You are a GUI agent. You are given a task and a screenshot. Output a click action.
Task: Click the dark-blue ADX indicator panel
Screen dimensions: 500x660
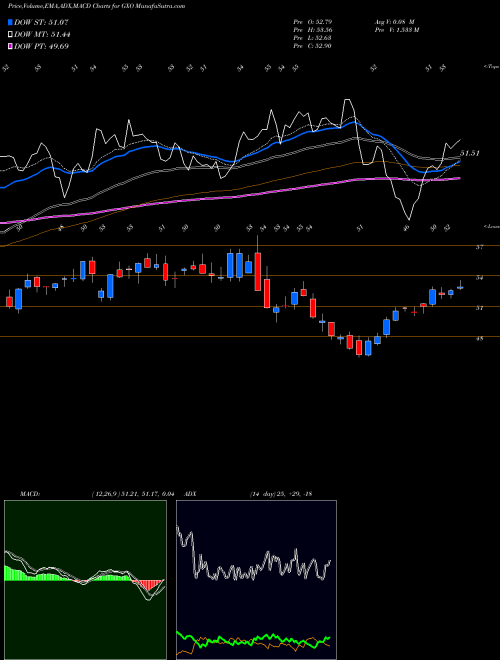[256, 580]
